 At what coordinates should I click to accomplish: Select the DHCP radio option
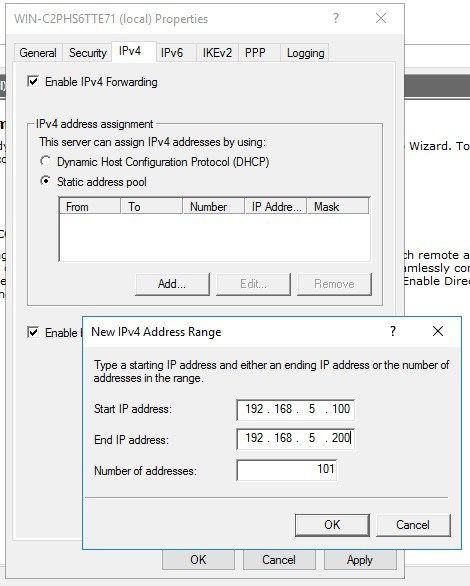tap(46, 161)
